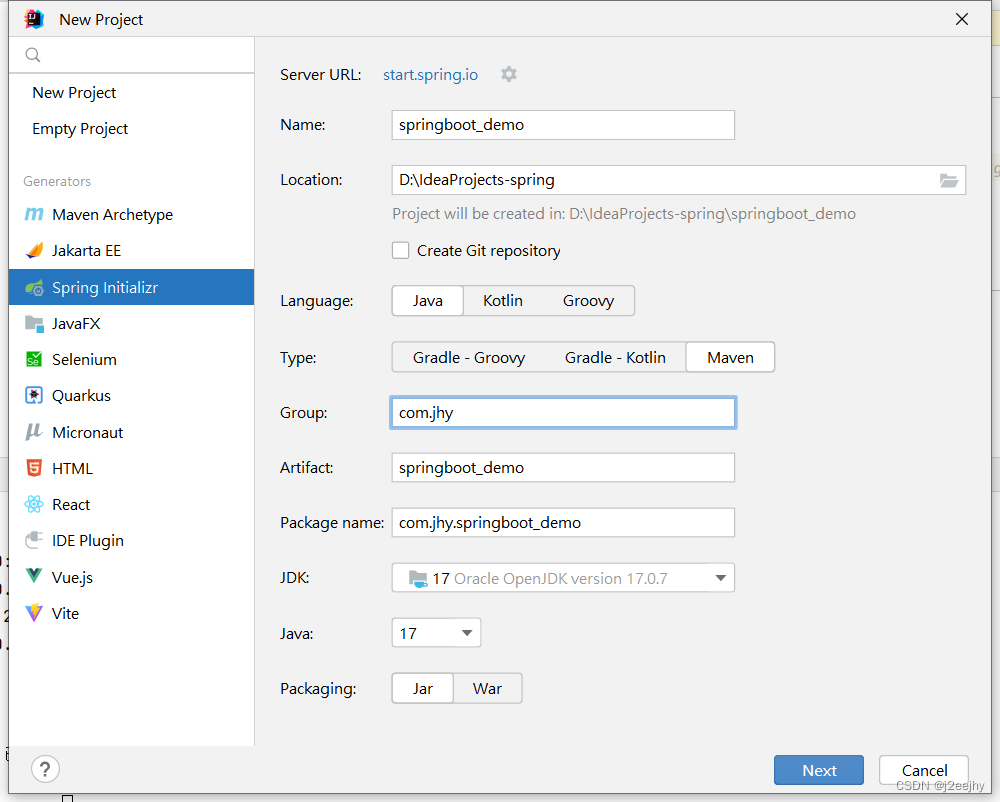Enable the Create Git repository checkbox
The width and height of the screenshot is (1000, 802).
pos(401,251)
